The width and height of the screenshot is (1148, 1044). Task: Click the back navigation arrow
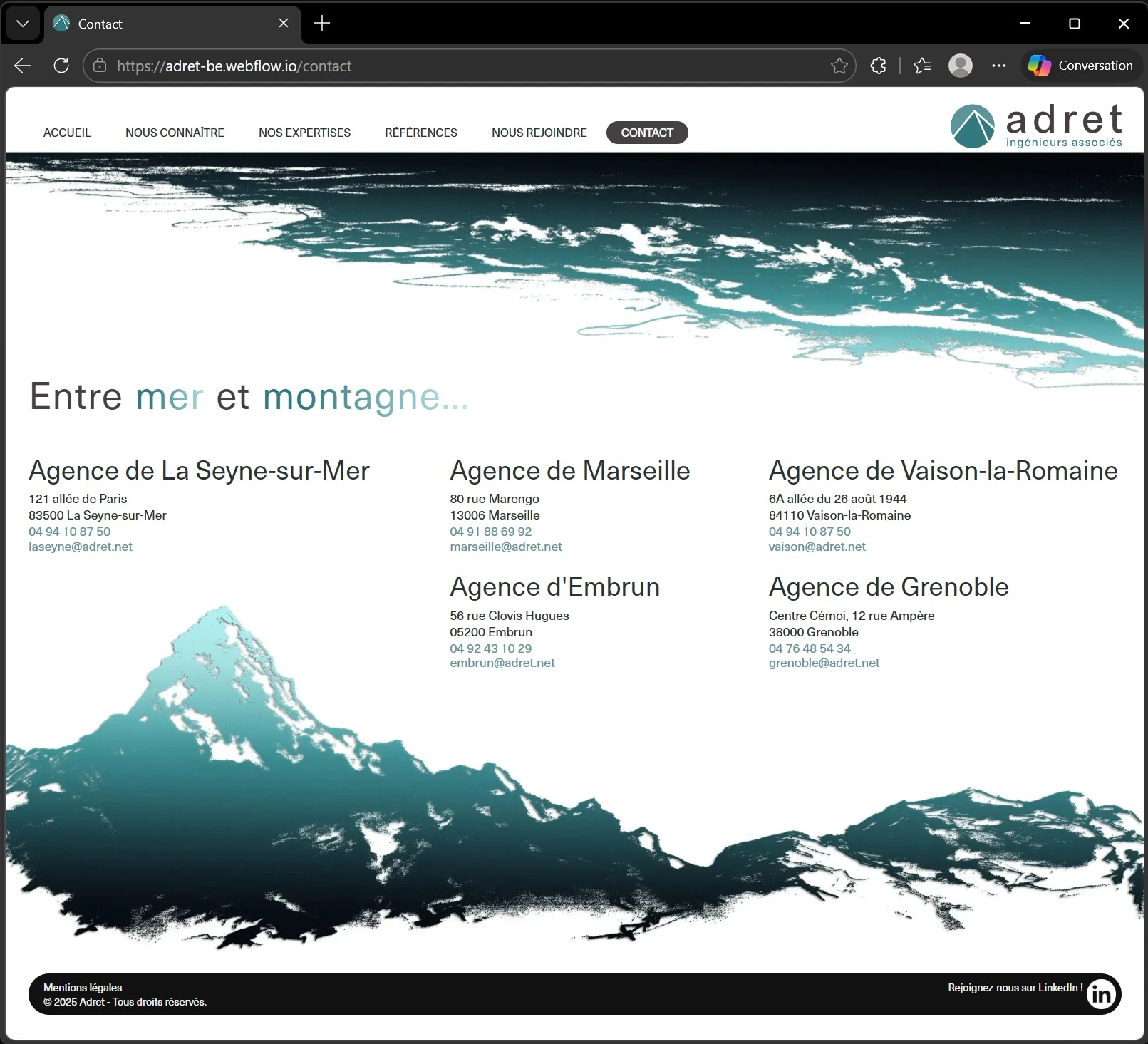coord(22,66)
